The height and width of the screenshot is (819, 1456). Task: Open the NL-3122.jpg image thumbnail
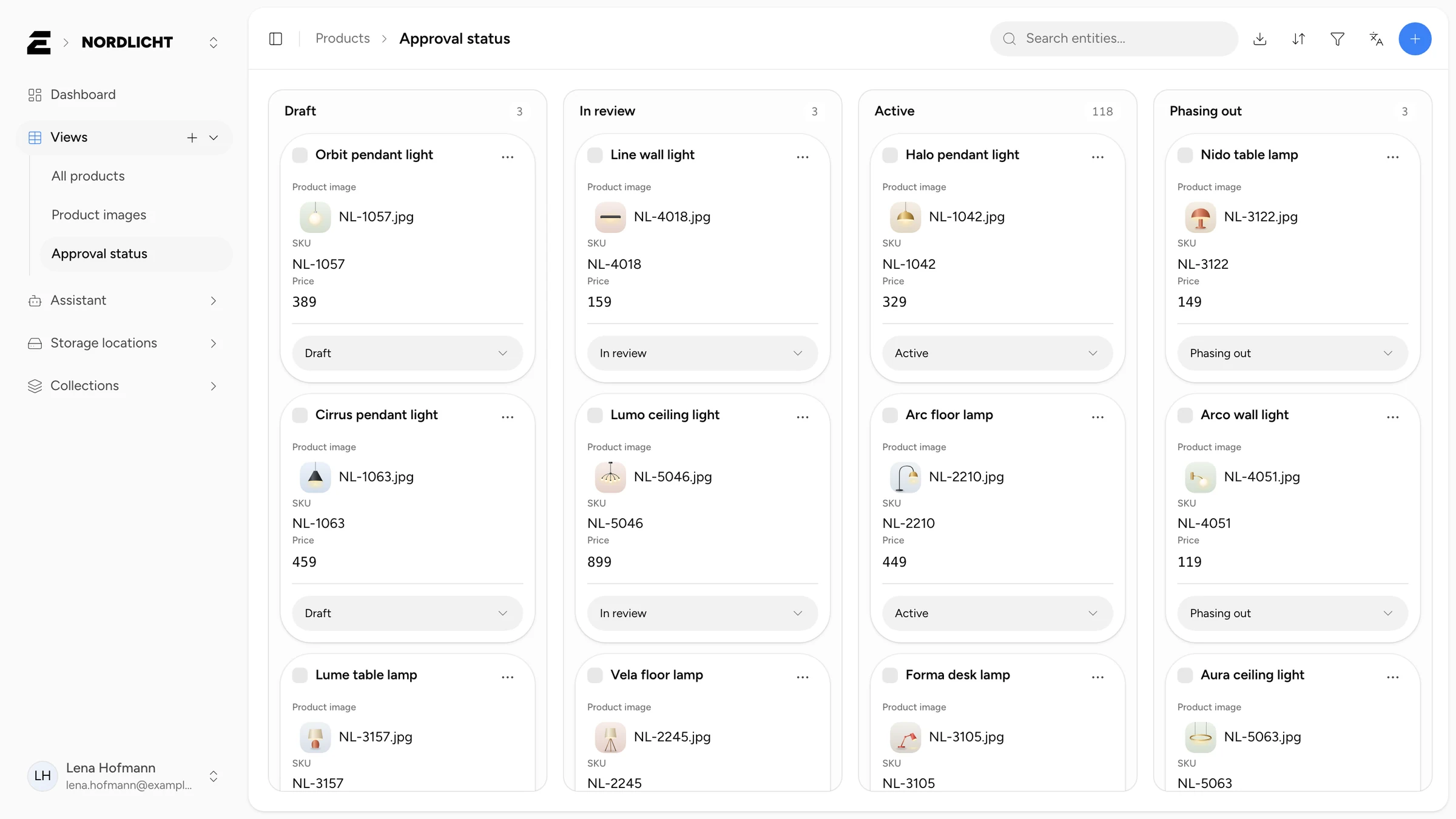(1201, 217)
